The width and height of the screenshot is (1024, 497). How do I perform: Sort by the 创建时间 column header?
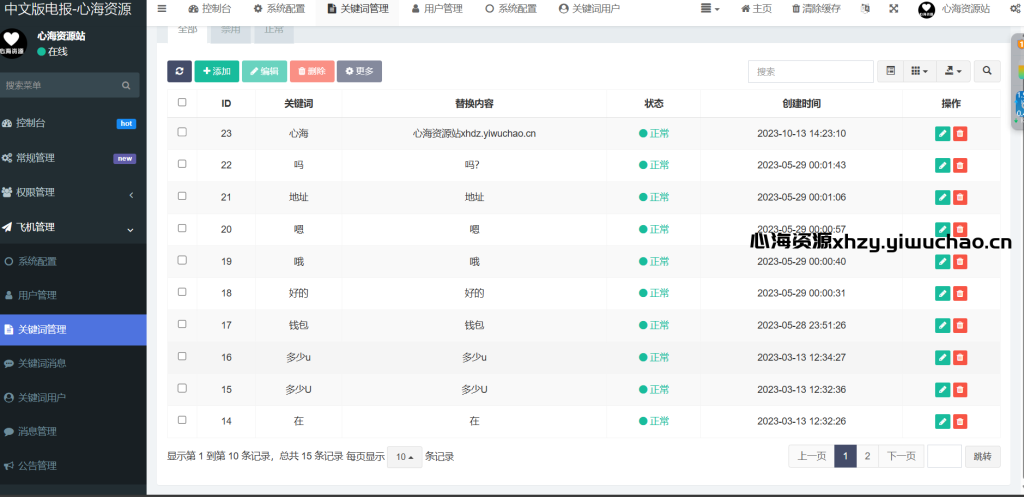coord(801,103)
